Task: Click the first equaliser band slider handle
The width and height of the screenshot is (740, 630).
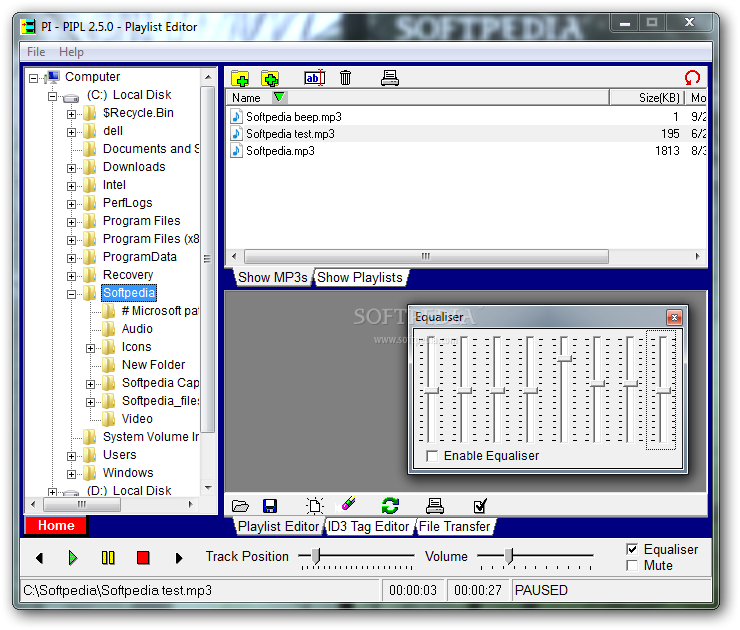Action: click(x=431, y=391)
